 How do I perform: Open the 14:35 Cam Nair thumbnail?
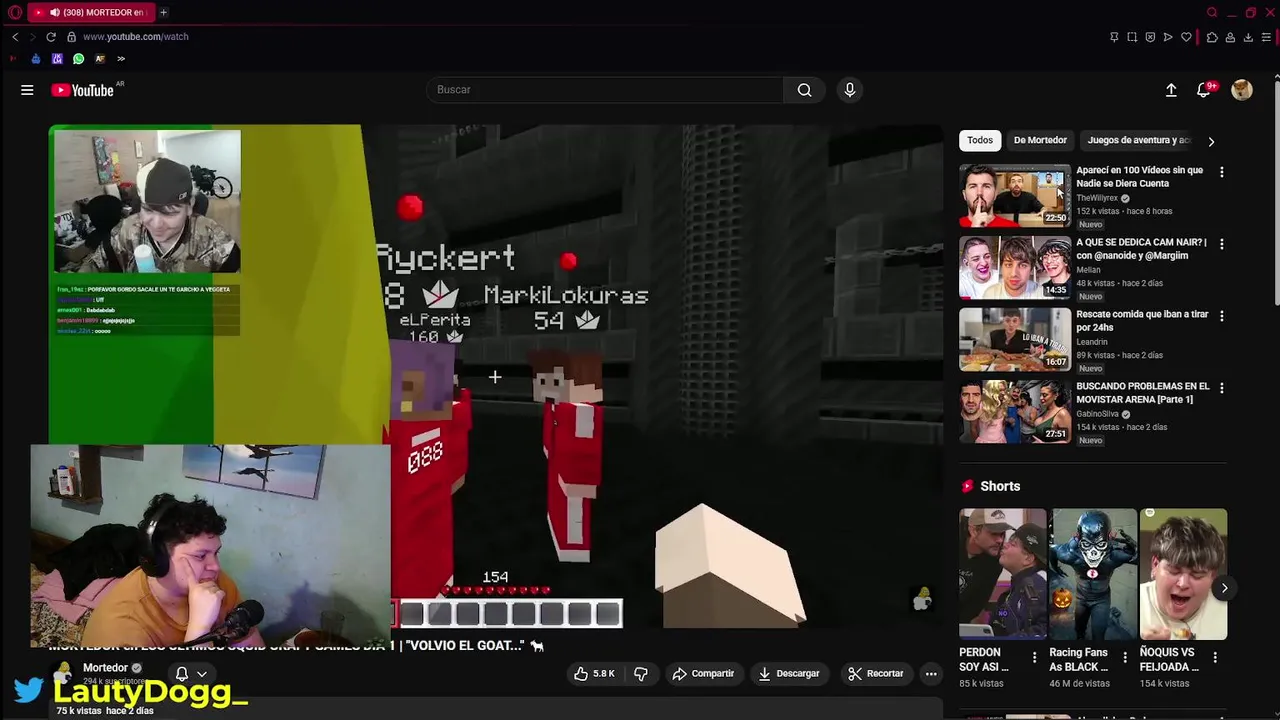(x=1015, y=268)
